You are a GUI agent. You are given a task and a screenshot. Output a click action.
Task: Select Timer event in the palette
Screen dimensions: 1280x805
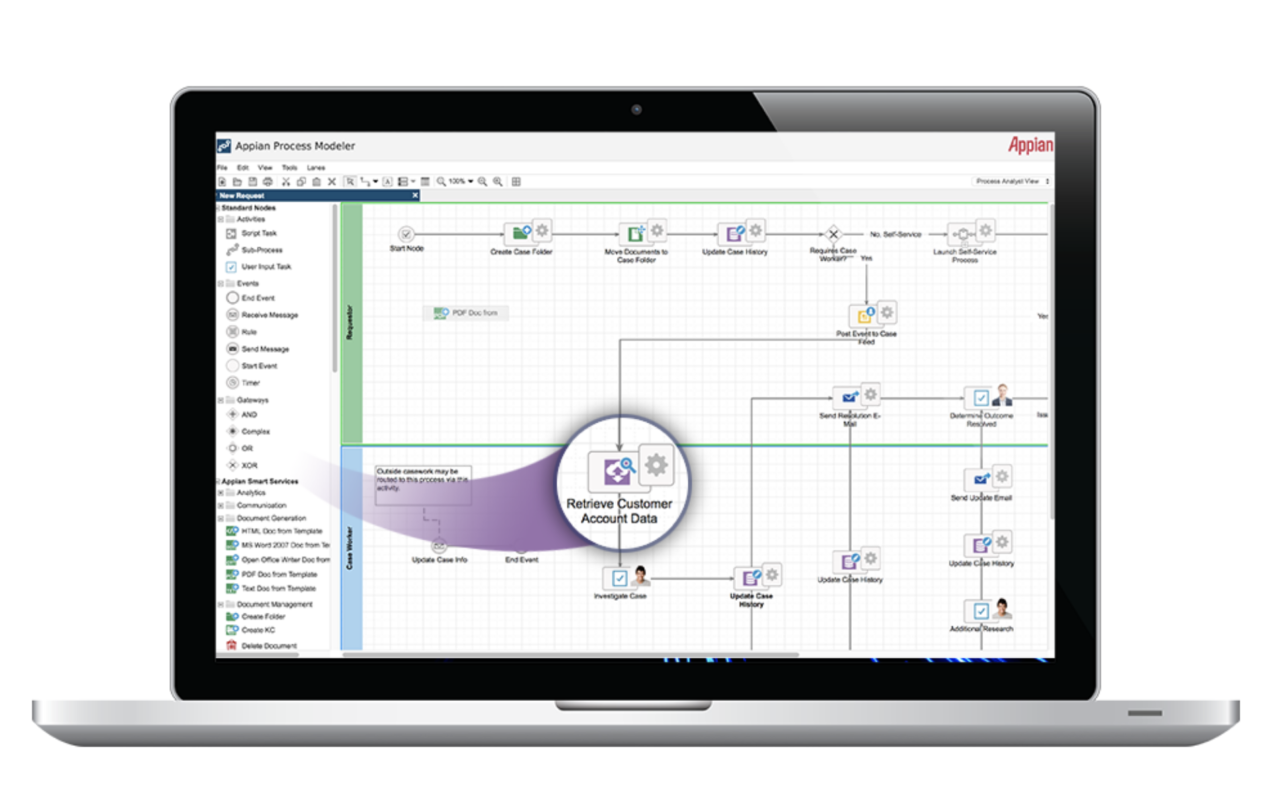tap(243, 383)
